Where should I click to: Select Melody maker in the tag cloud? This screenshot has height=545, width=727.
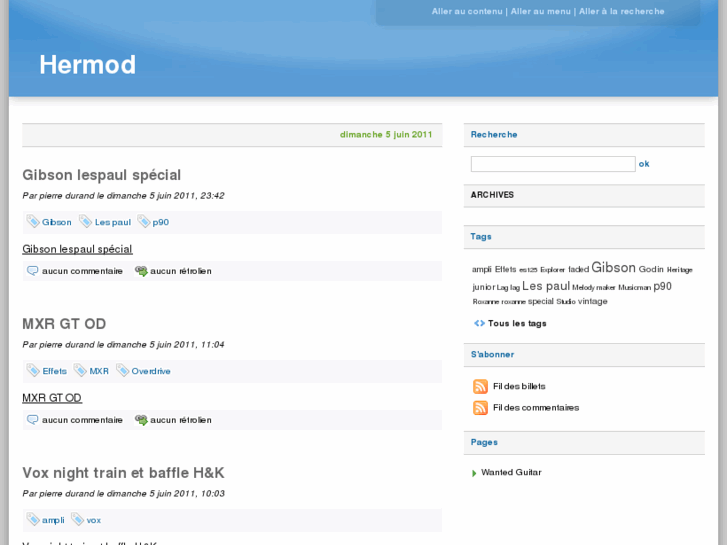[593, 288]
